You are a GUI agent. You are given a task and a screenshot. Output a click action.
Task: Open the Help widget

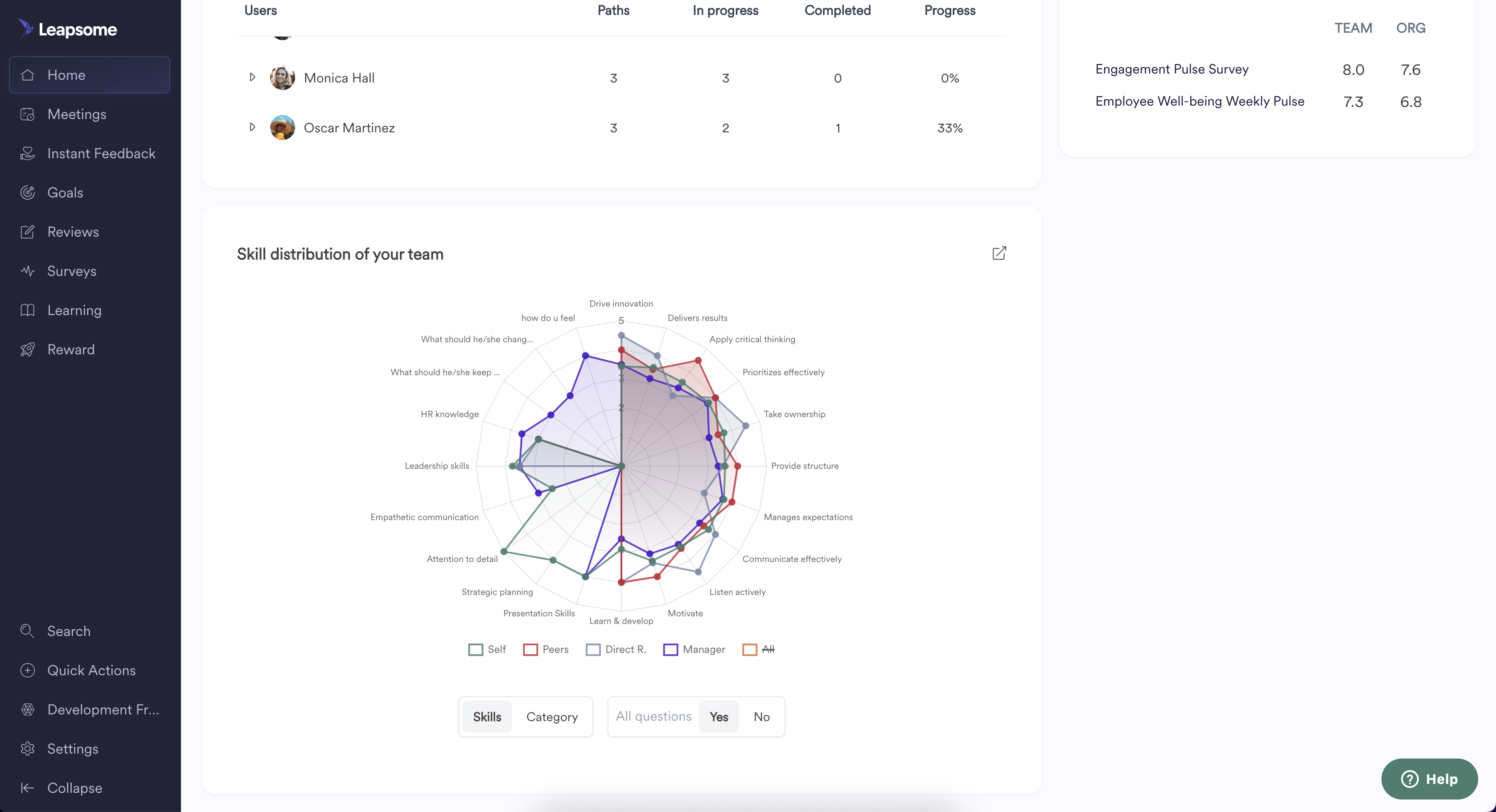tap(1428, 779)
